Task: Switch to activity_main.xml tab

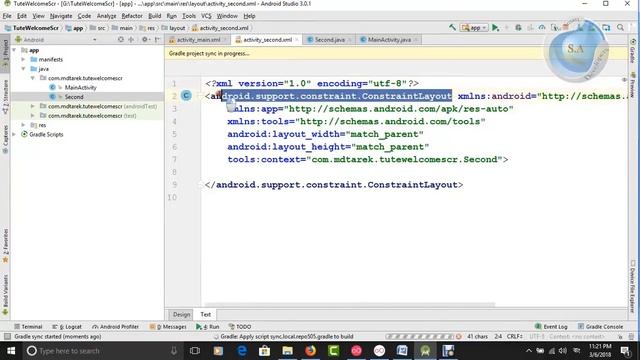Action: [198, 40]
